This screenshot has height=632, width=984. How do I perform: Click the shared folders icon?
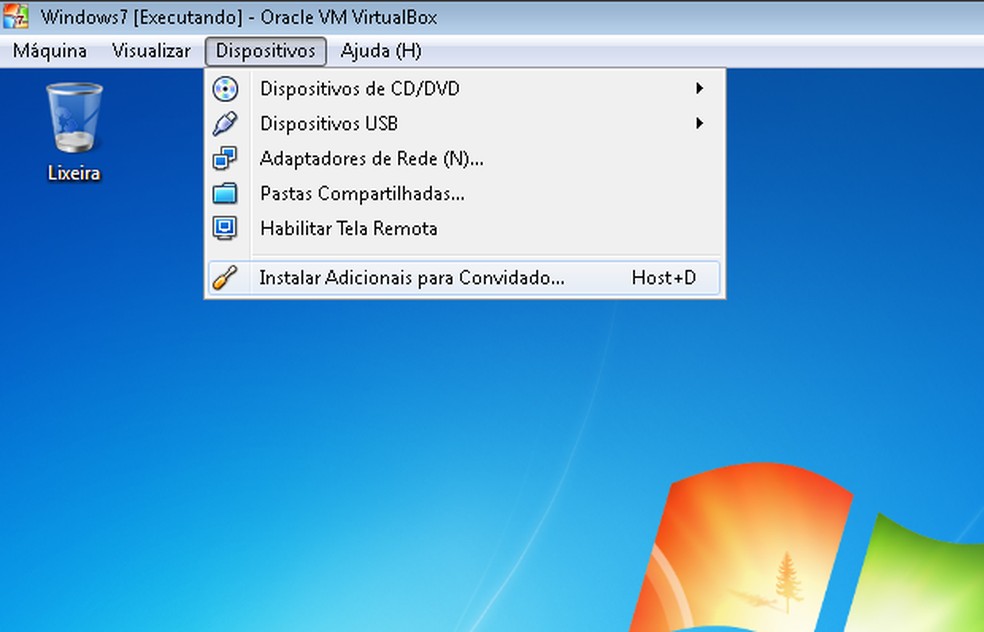point(225,193)
